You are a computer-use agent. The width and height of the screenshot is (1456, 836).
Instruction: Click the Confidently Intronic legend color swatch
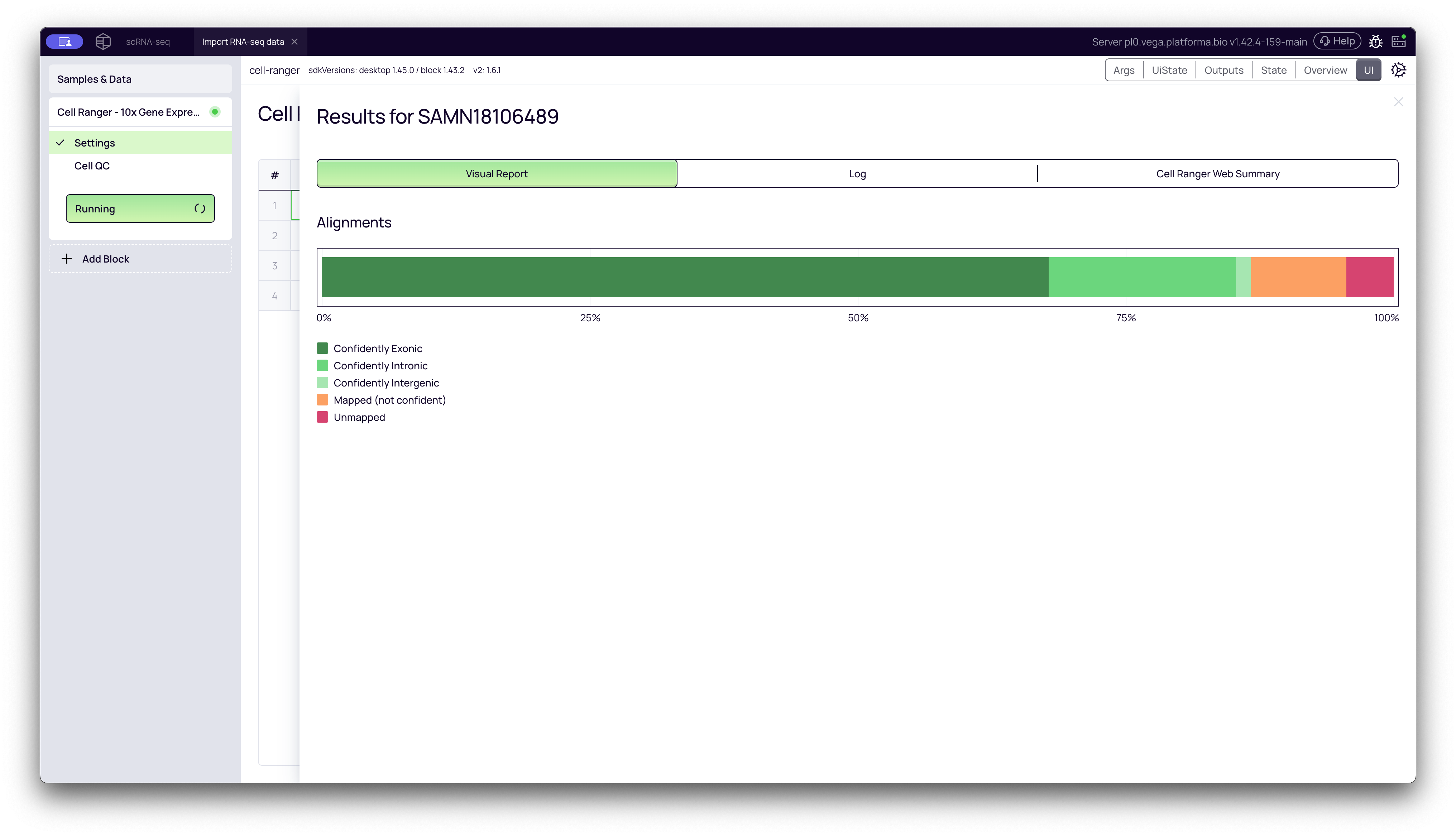click(x=323, y=365)
